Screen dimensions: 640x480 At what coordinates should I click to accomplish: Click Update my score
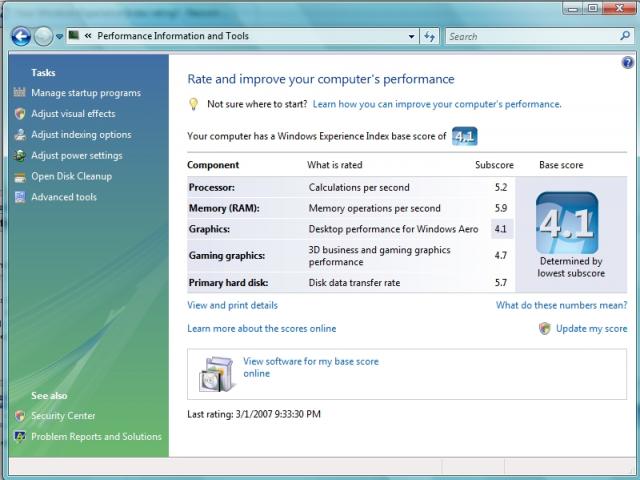point(592,329)
